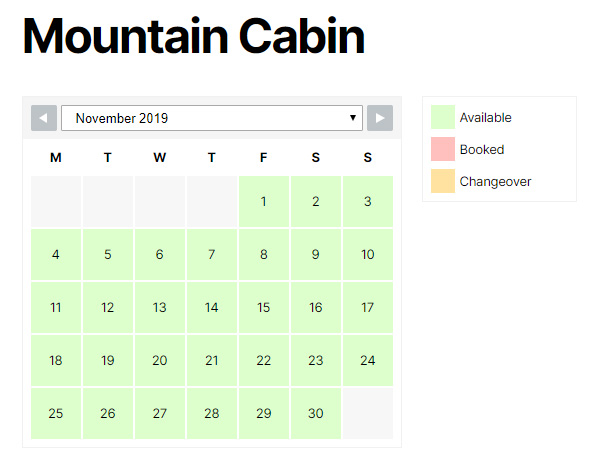609x460 pixels.
Task: Click the red Booked legend swatch
Action: point(442,150)
